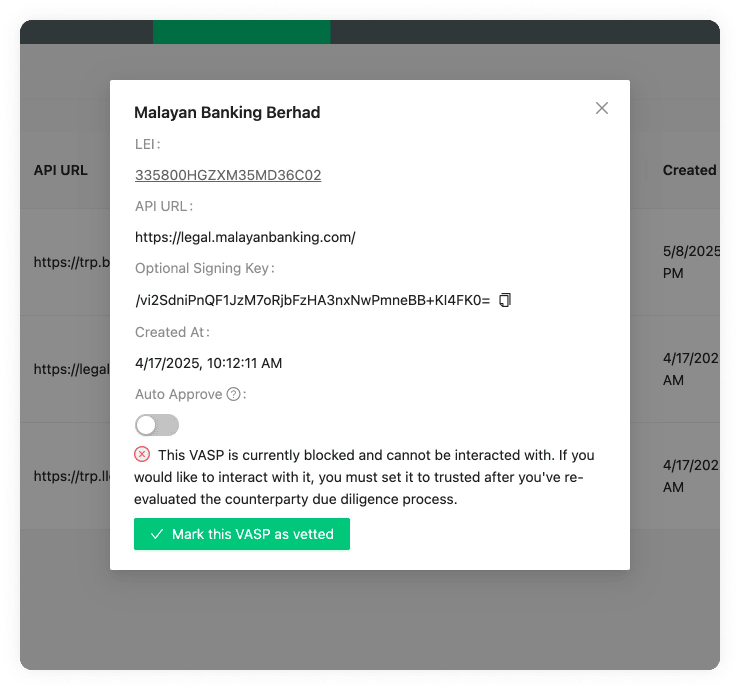
Task: Click the red blocked warning icon
Action: pyautogui.click(x=142, y=454)
